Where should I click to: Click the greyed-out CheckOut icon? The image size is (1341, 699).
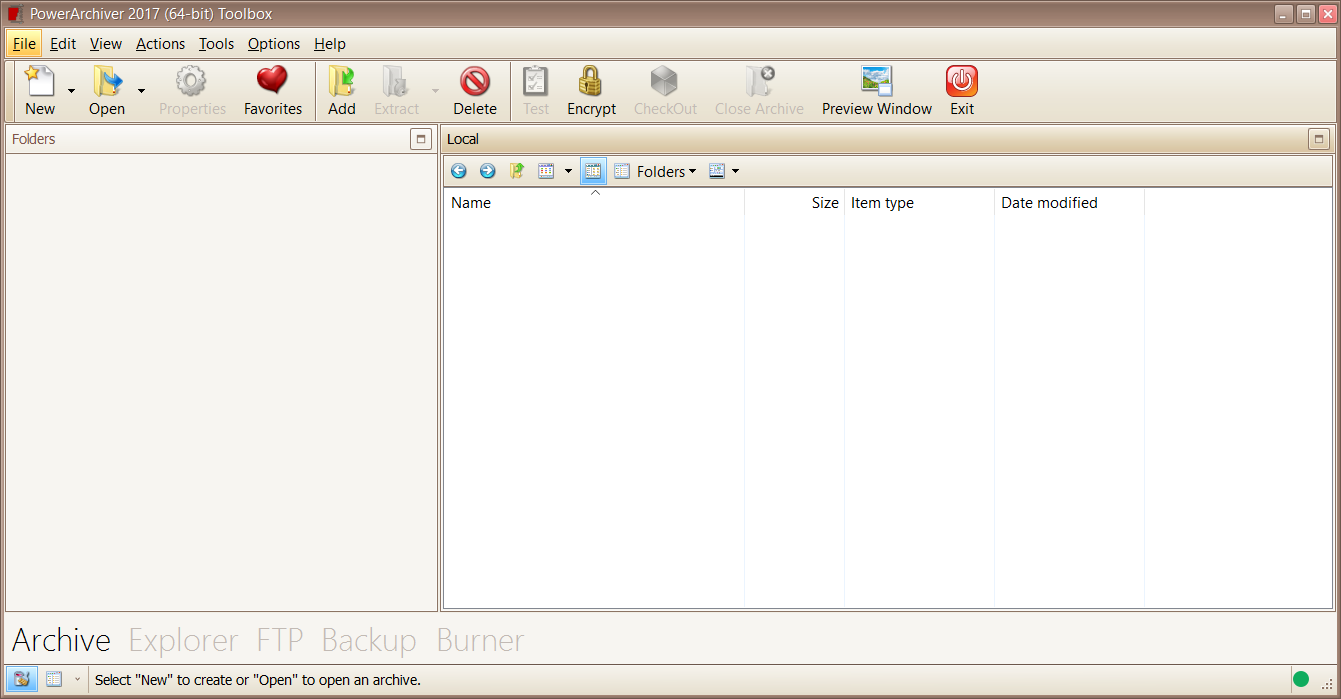click(665, 81)
